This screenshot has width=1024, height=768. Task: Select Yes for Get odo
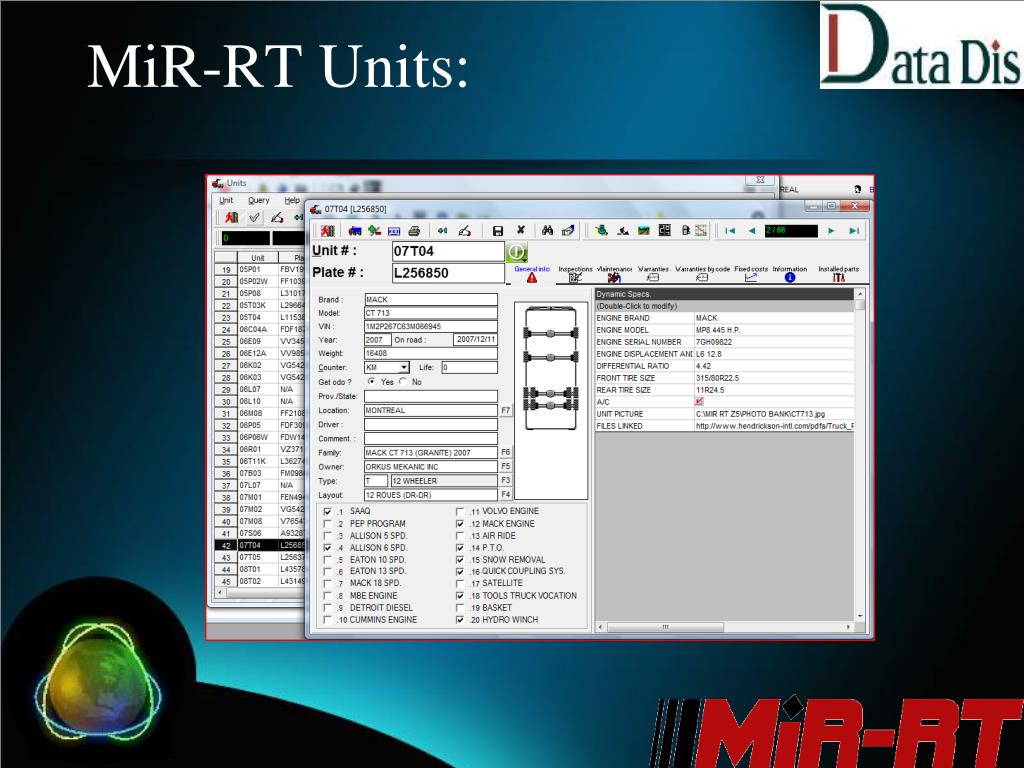tap(372, 381)
